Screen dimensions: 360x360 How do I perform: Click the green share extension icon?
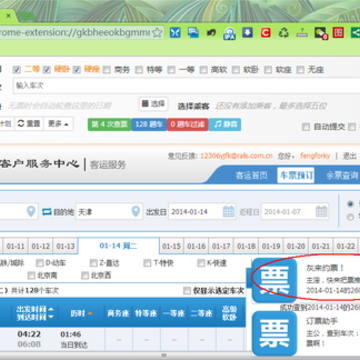[x=356, y=32]
